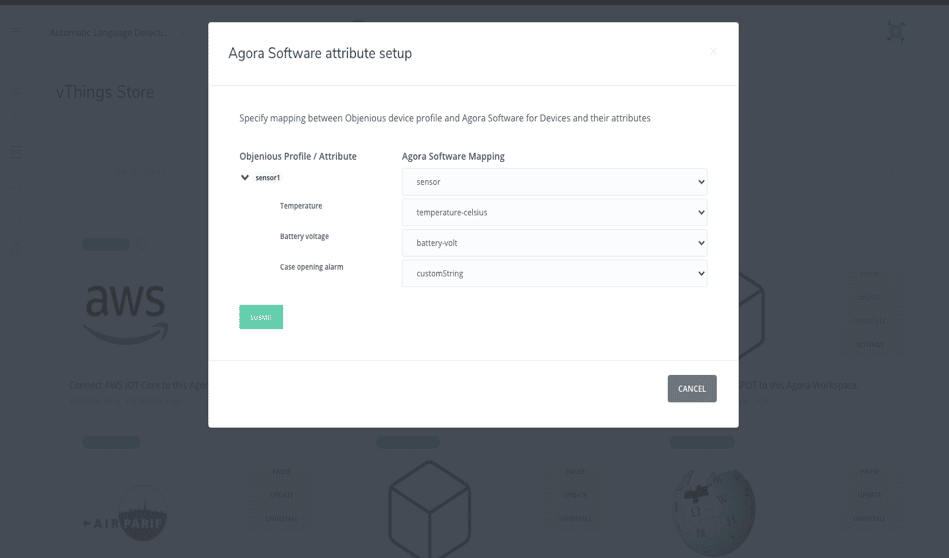Click UNINSTALL on the bottom middle cube card
Image resolution: width=949 pixels, height=558 pixels.
click(576, 519)
